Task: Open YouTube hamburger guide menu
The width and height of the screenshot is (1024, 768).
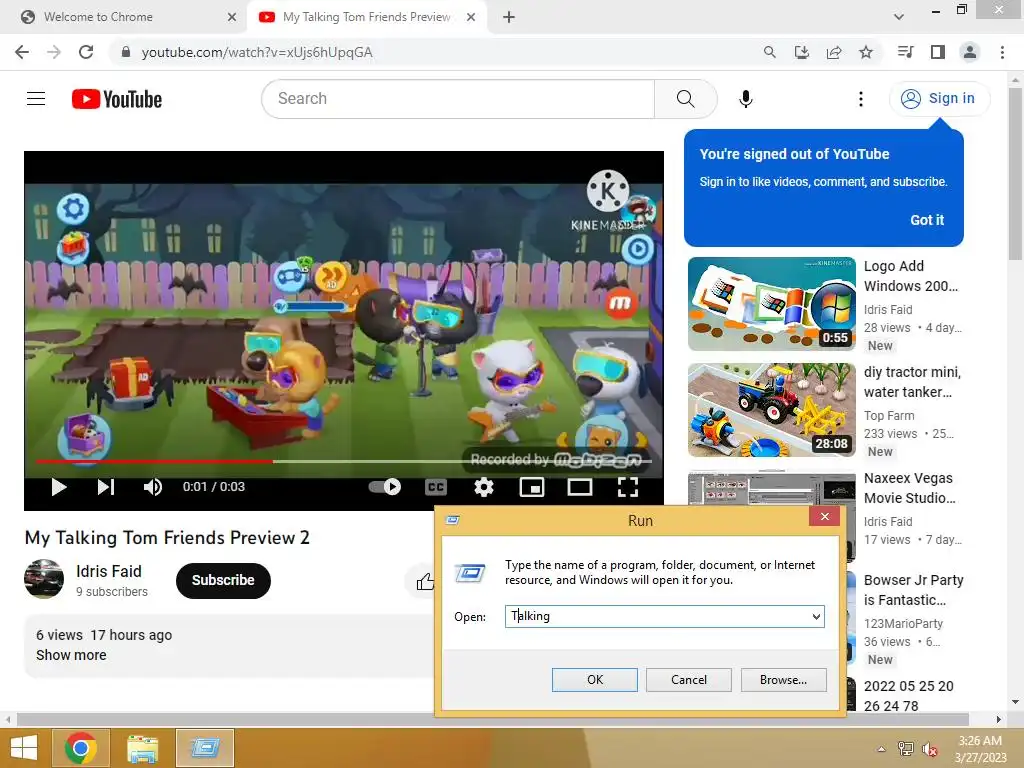Action: 36,99
